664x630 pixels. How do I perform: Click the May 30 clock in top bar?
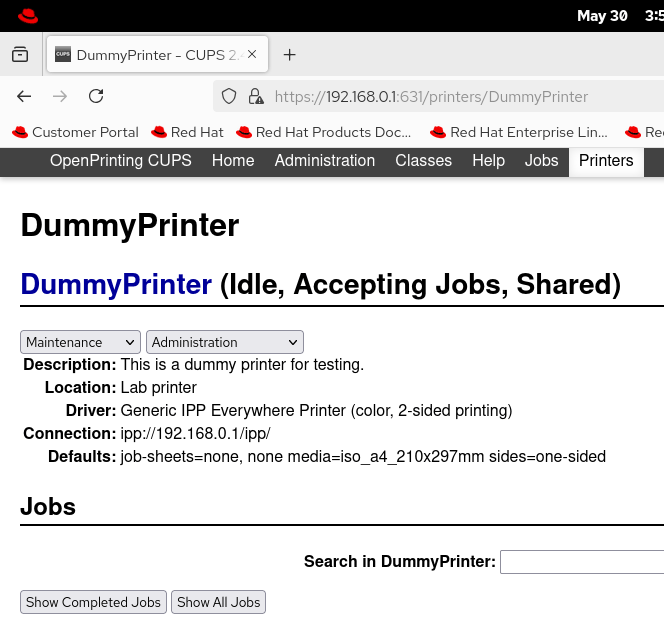pos(602,16)
